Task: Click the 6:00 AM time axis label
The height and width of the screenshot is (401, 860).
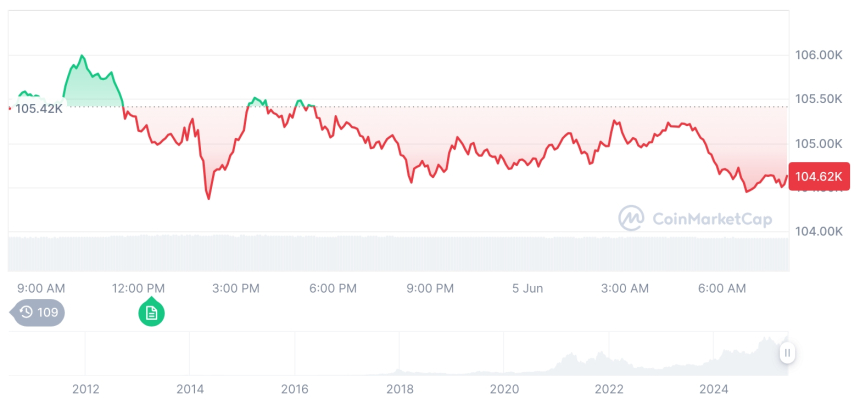Action: coord(721,288)
